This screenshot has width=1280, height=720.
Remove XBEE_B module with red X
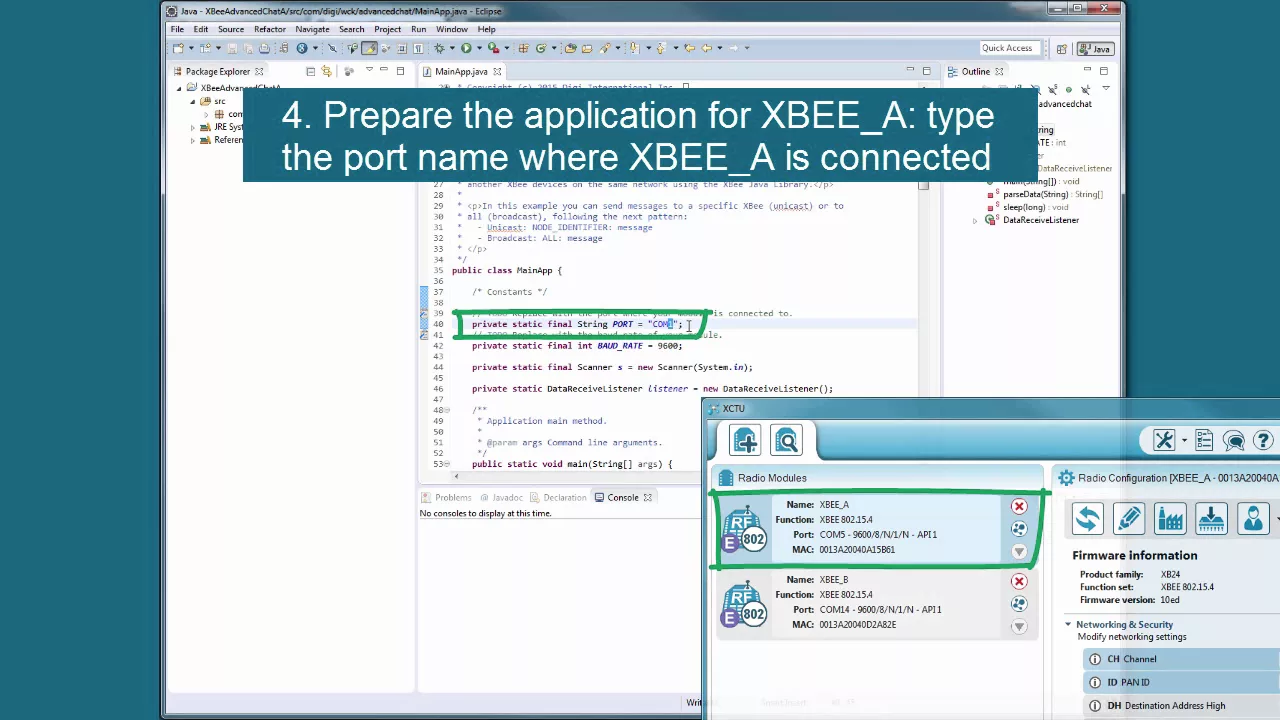point(1019,581)
